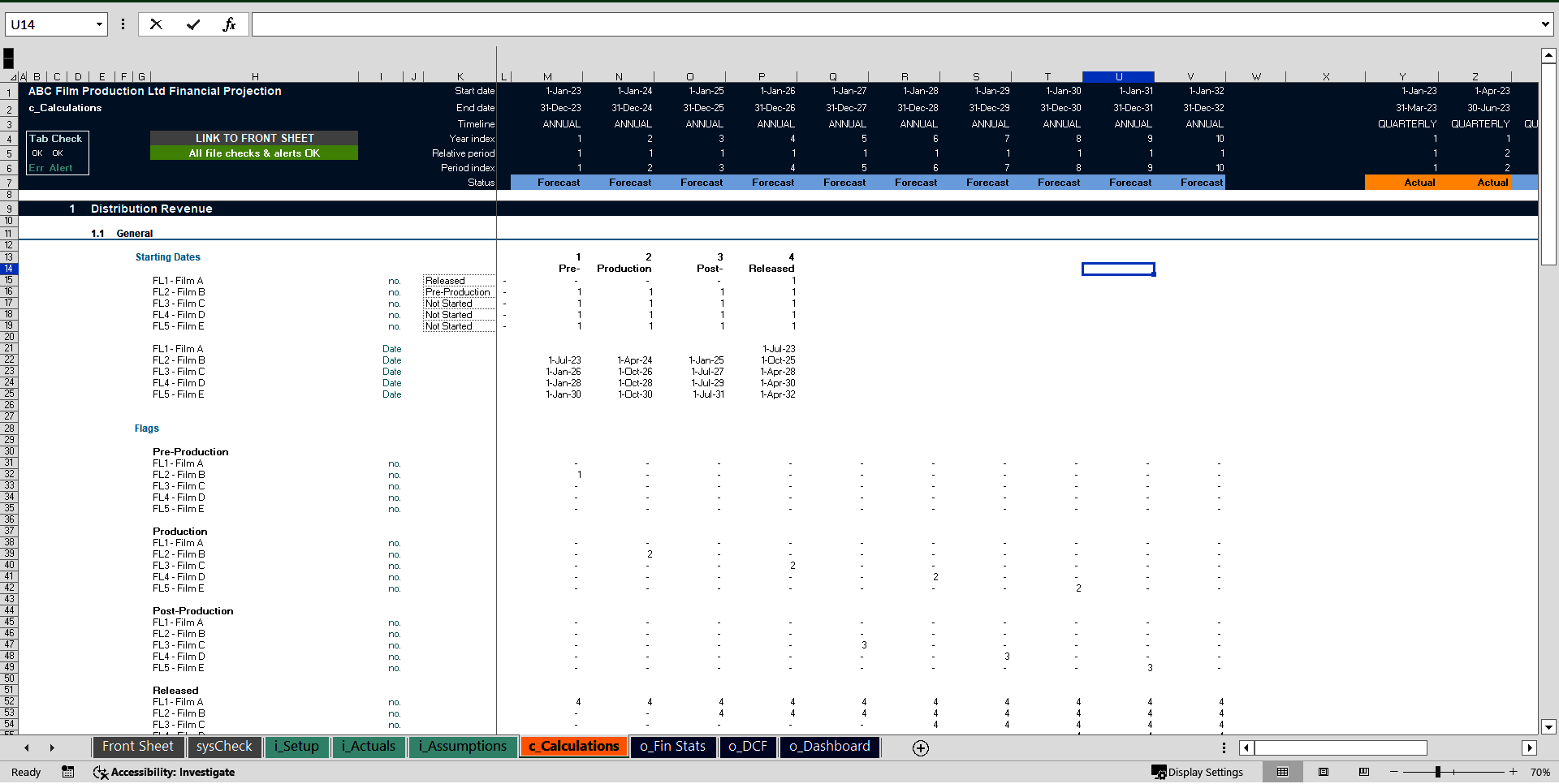Switch to Page Layout view
The height and width of the screenshot is (784, 1559).
pyautogui.click(x=1324, y=772)
